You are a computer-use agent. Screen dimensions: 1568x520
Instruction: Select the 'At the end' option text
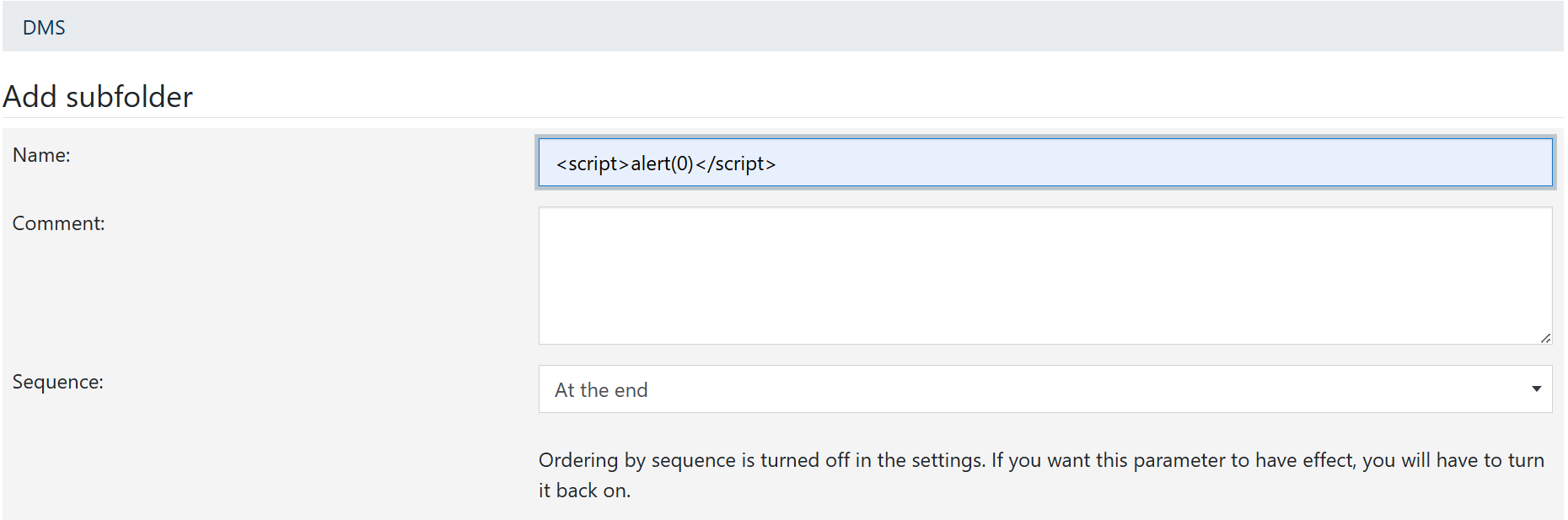click(x=601, y=390)
